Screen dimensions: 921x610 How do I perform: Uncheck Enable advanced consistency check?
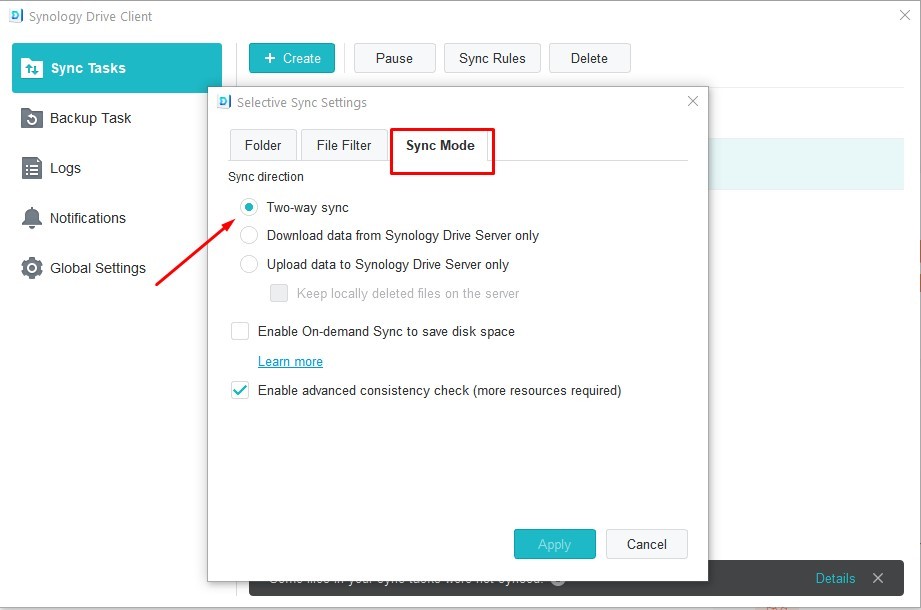point(240,390)
